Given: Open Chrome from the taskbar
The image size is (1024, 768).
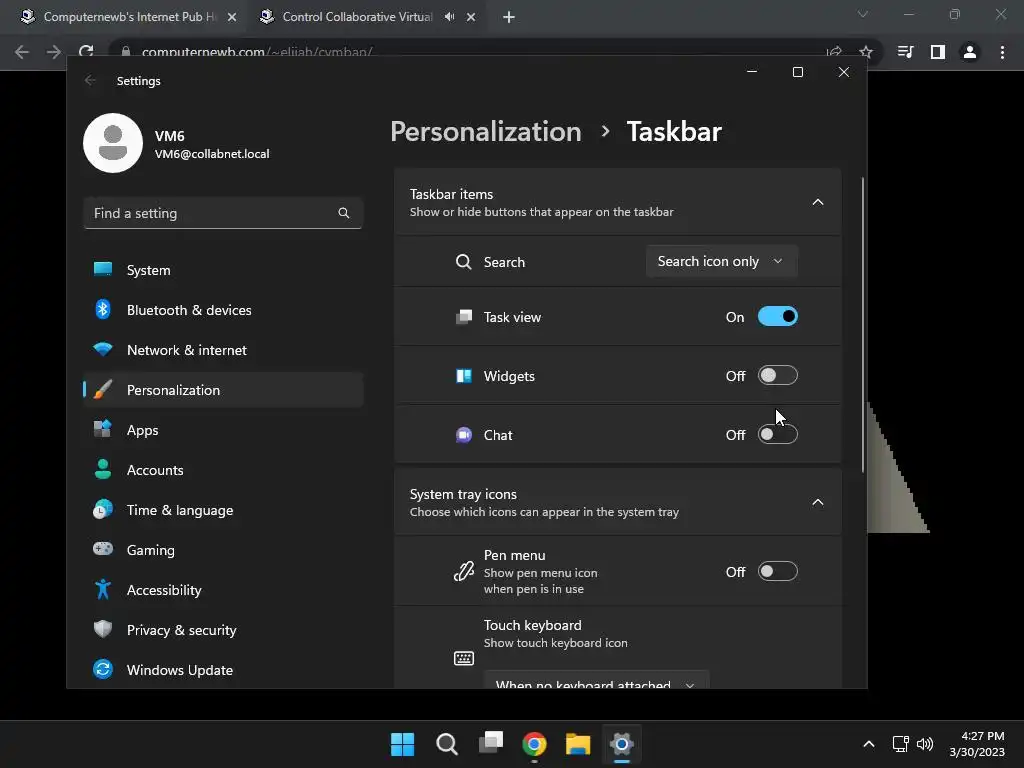Looking at the screenshot, I should 534,744.
